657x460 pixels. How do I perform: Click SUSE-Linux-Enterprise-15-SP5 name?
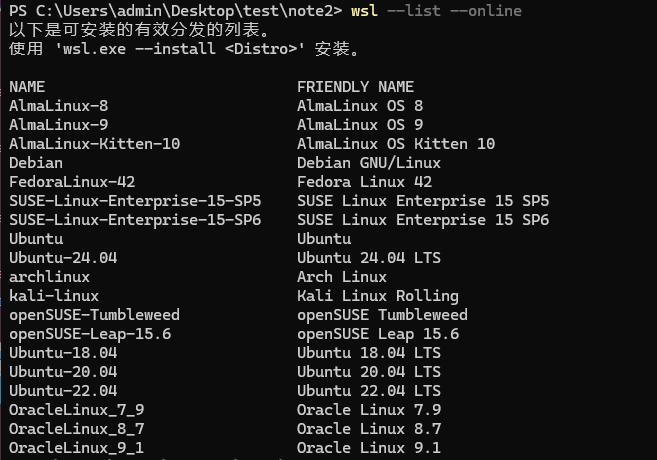(135, 201)
